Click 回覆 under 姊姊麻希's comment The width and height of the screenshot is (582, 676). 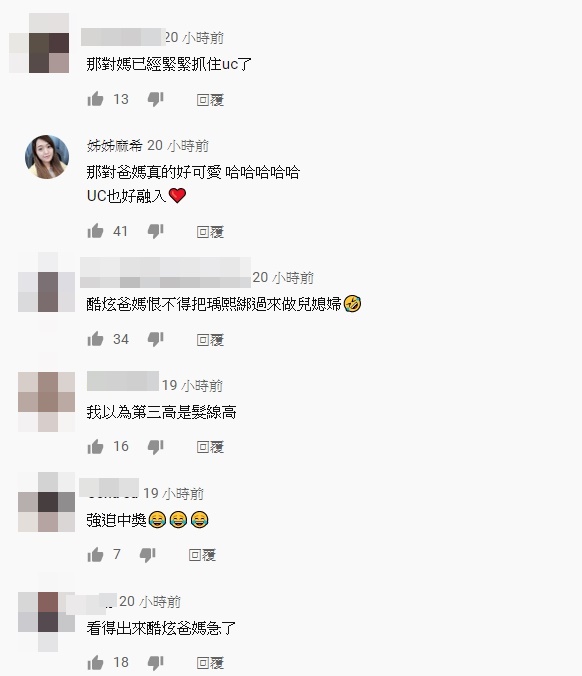pyautogui.click(x=210, y=232)
